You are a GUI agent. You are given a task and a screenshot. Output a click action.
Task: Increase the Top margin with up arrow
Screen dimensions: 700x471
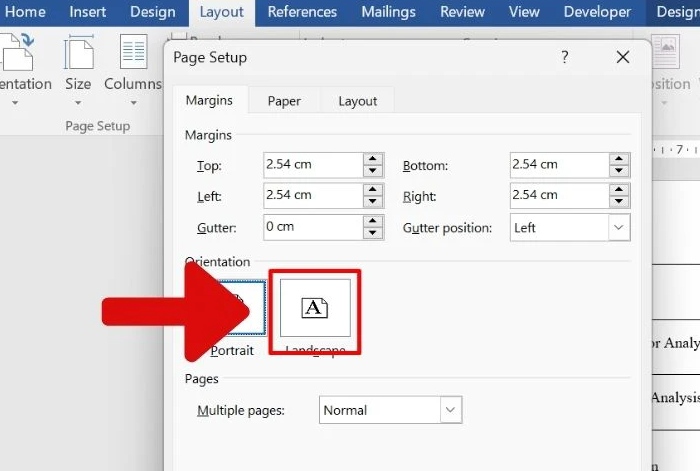(x=373, y=158)
